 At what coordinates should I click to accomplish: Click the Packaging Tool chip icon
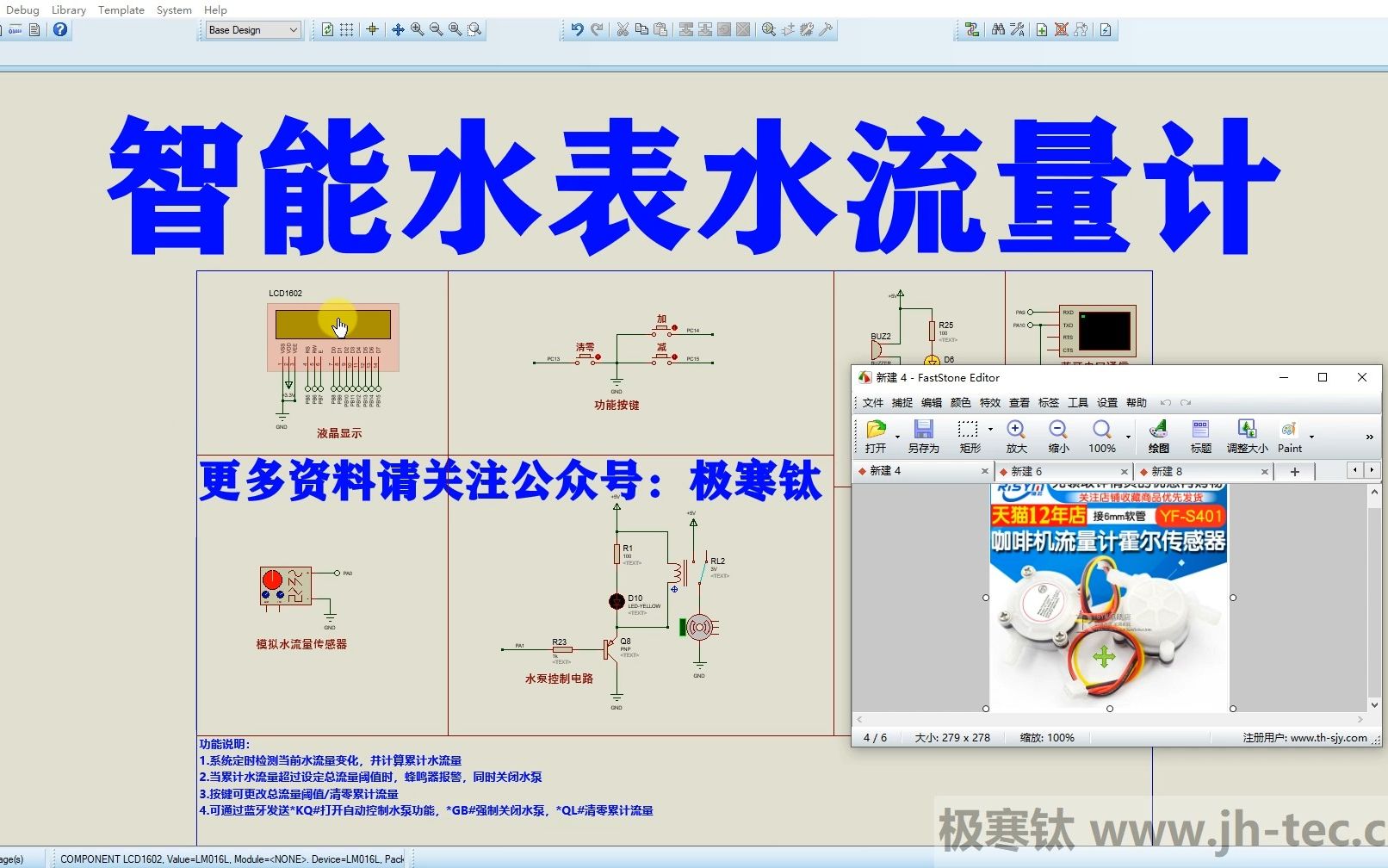click(807, 29)
